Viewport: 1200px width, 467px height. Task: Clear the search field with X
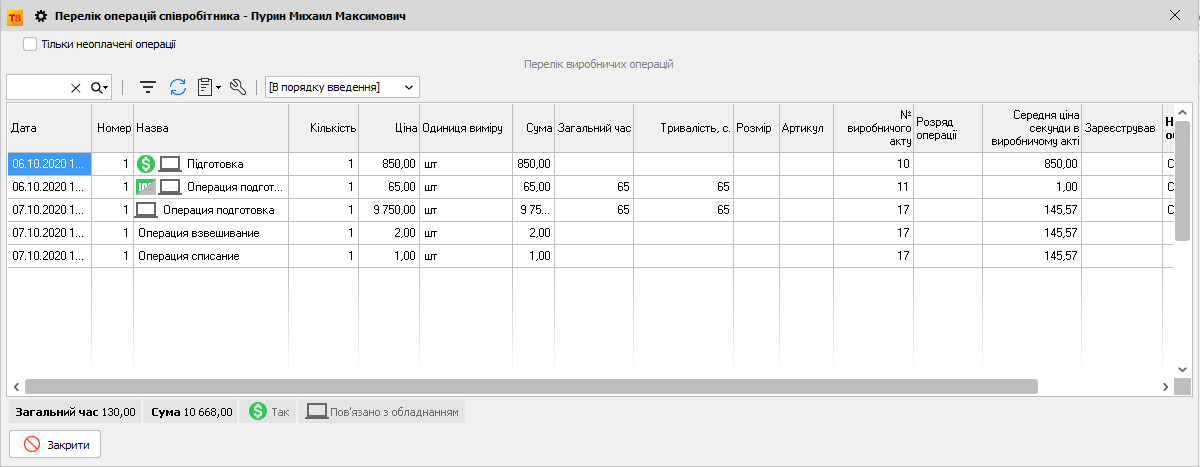pyautogui.click(x=76, y=88)
